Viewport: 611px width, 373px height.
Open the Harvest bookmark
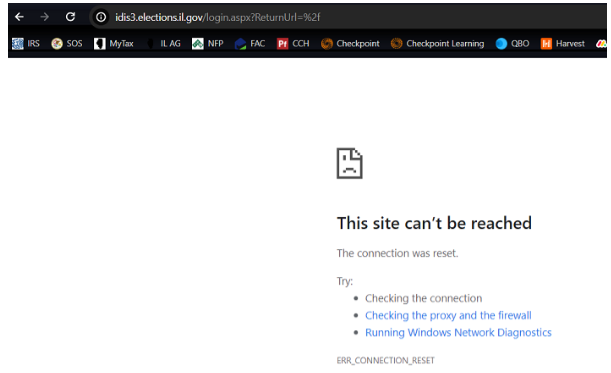click(563, 44)
